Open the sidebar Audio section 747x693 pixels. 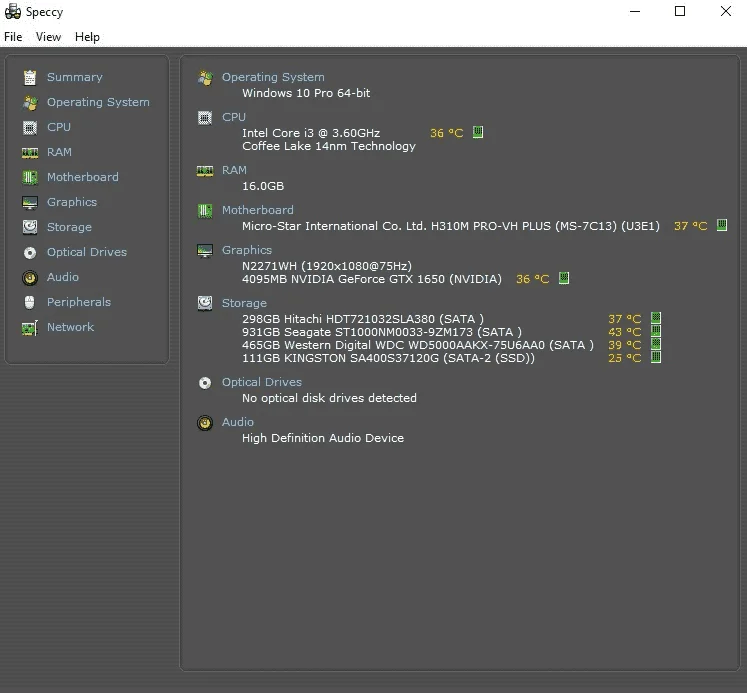[63, 277]
